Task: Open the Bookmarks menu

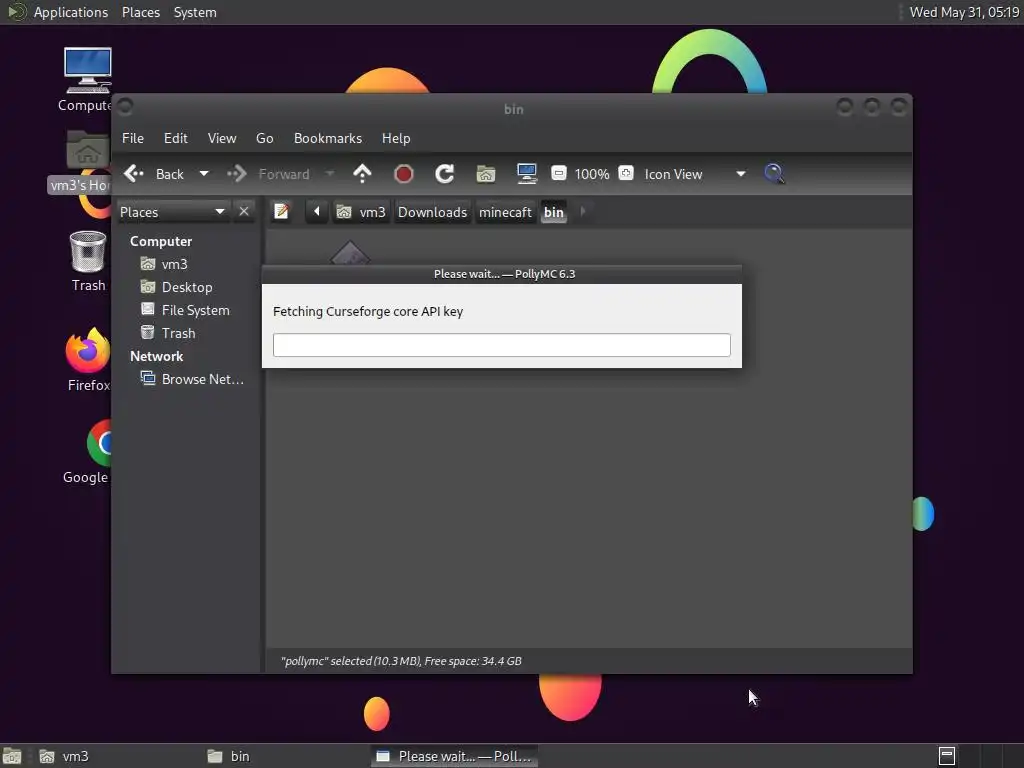Action: (x=328, y=138)
